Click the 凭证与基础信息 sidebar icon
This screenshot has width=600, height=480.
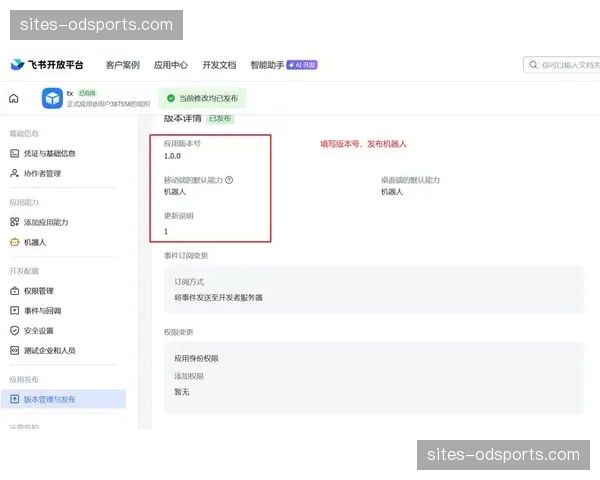coord(15,153)
